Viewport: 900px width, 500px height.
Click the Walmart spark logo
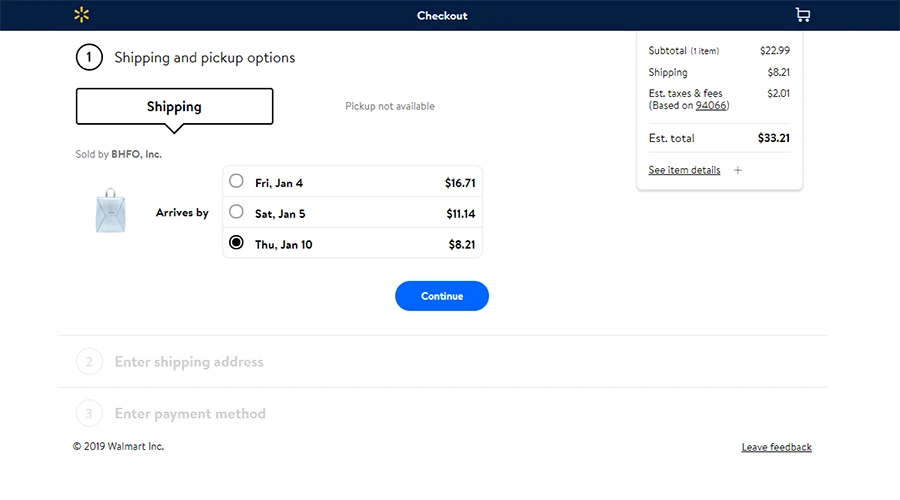tap(81, 15)
